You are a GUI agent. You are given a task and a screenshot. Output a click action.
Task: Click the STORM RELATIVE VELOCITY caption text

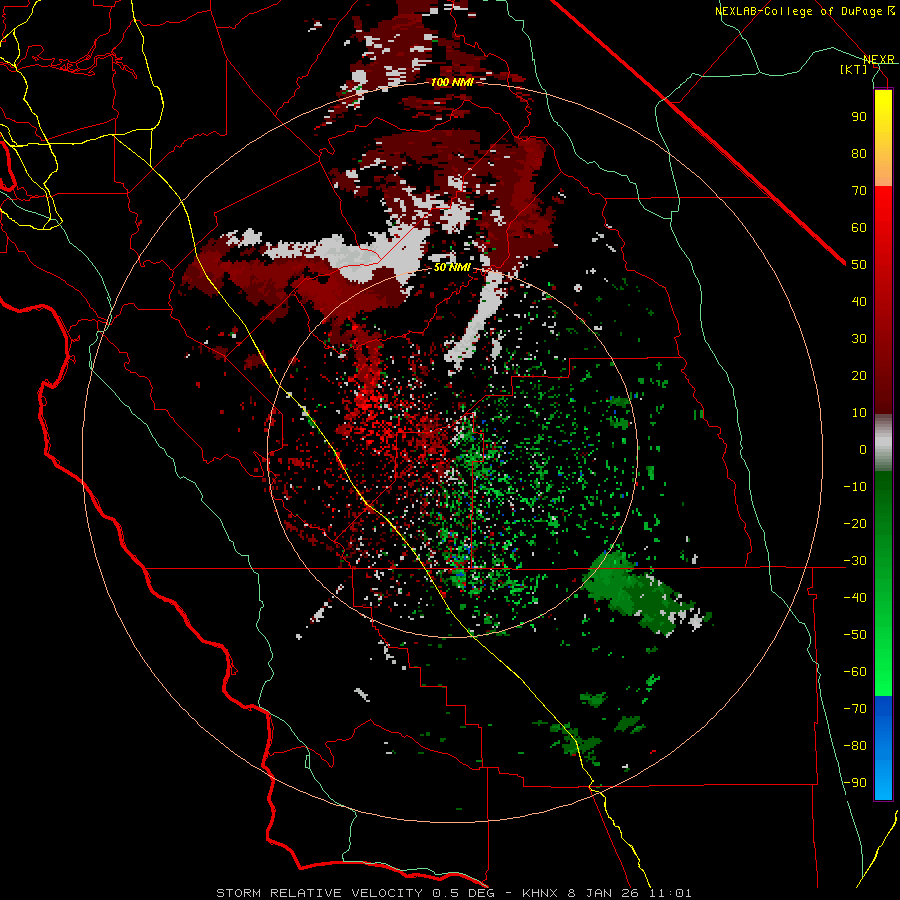click(319, 893)
